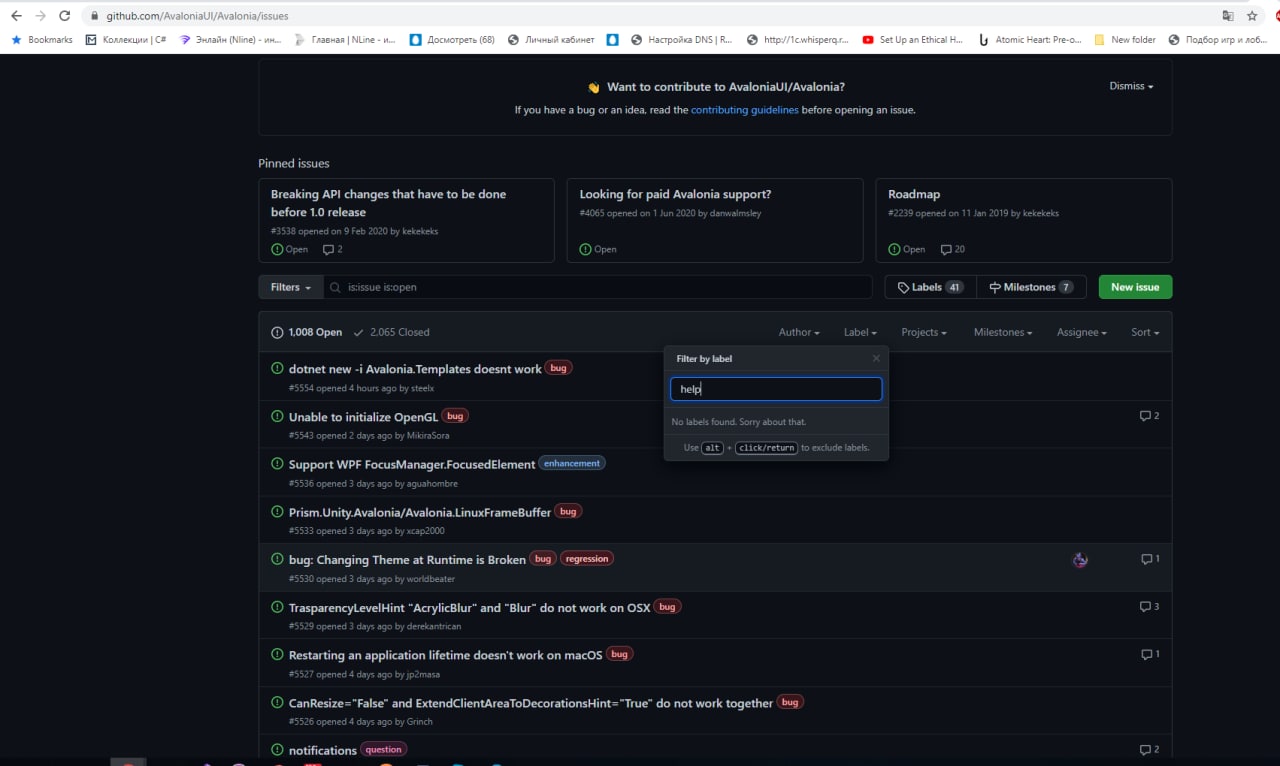Expand the Author filter dropdown
This screenshot has width=1280, height=766.
pyautogui.click(x=799, y=332)
